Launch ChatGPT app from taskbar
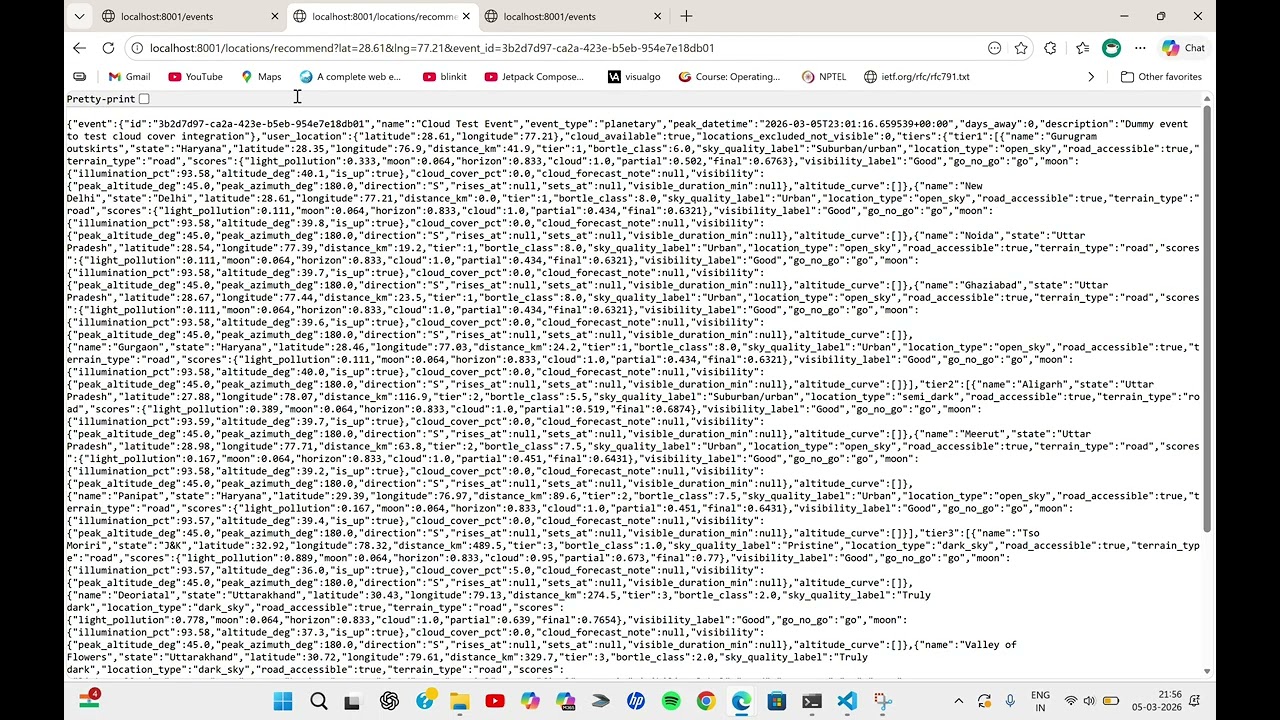This screenshot has height=720, width=1280. 389,701
